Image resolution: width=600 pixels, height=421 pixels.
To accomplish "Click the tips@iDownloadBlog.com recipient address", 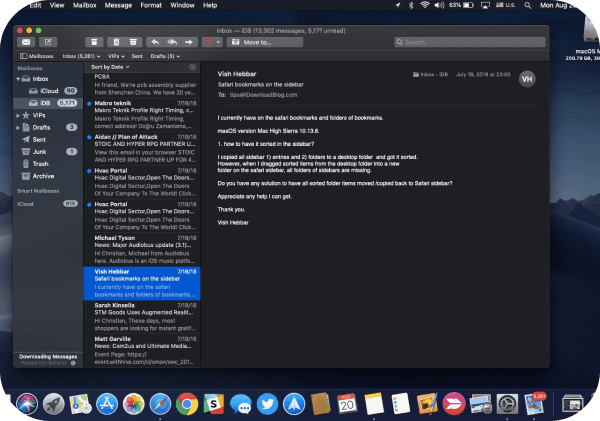I will point(263,95).
